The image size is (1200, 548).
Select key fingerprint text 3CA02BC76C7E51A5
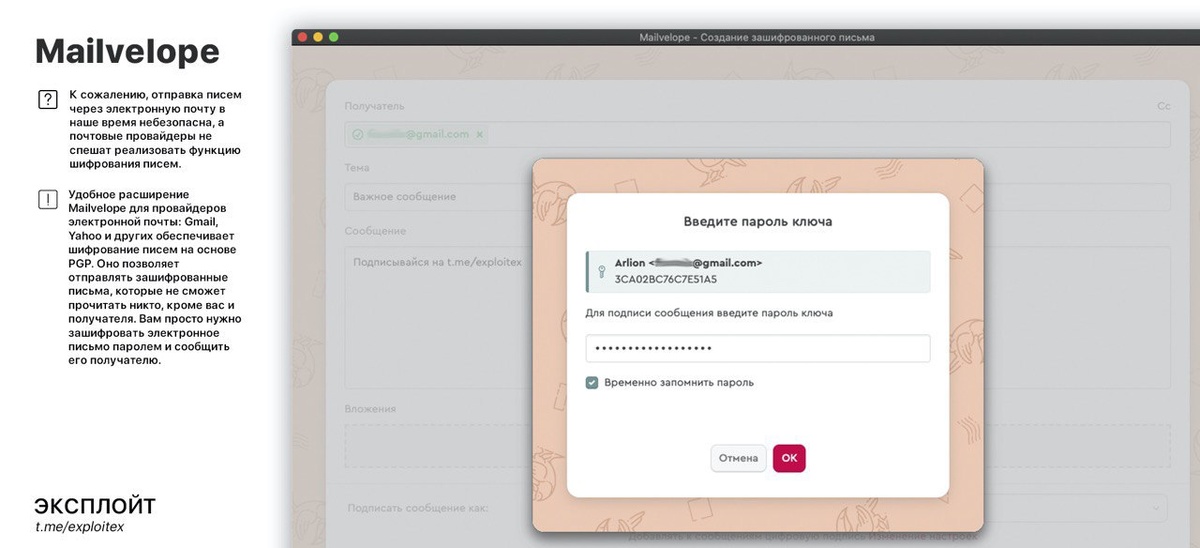coord(665,279)
